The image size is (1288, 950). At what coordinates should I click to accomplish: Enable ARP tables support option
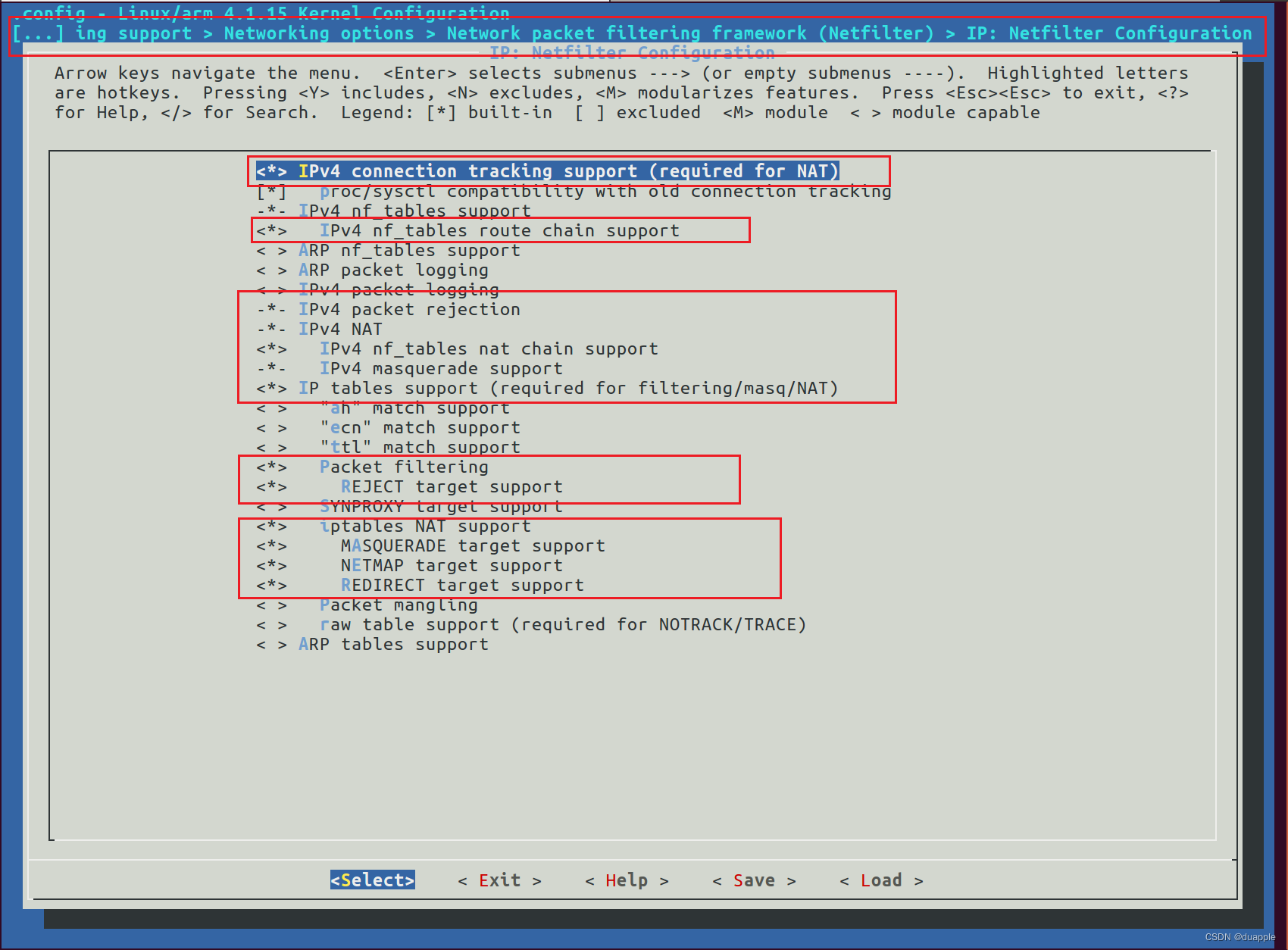click(372, 644)
